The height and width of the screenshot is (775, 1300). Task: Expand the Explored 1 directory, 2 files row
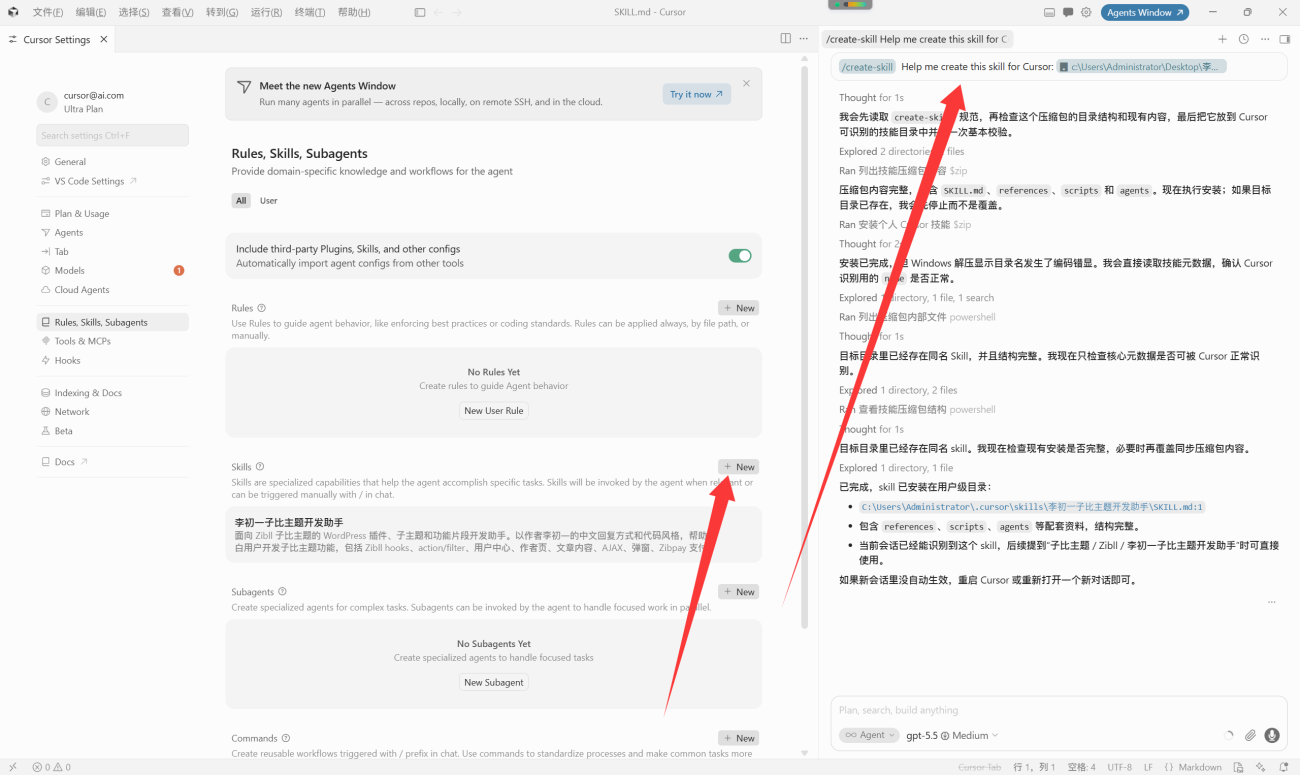898,390
